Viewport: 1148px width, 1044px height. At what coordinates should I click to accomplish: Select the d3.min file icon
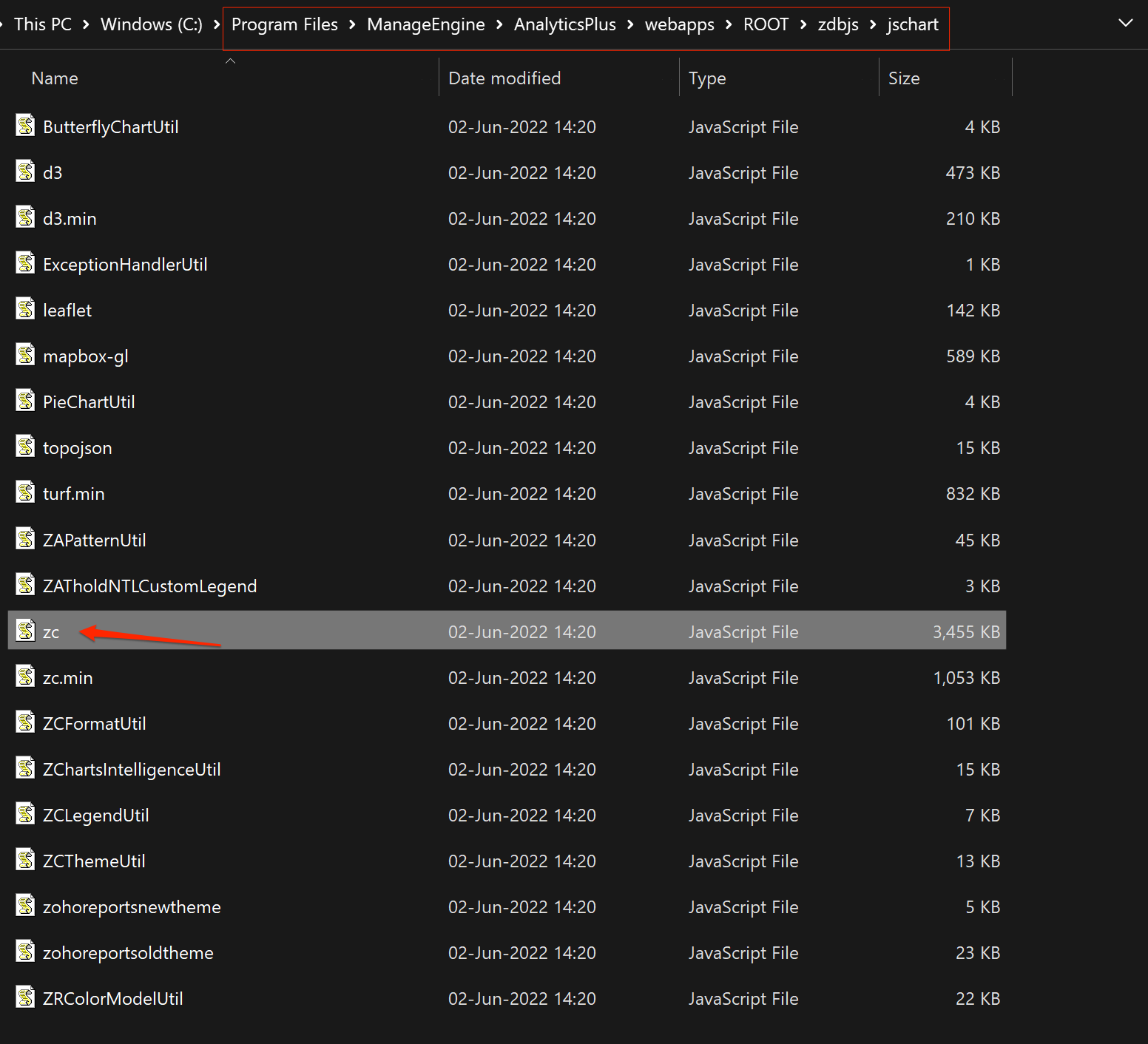pos(26,218)
